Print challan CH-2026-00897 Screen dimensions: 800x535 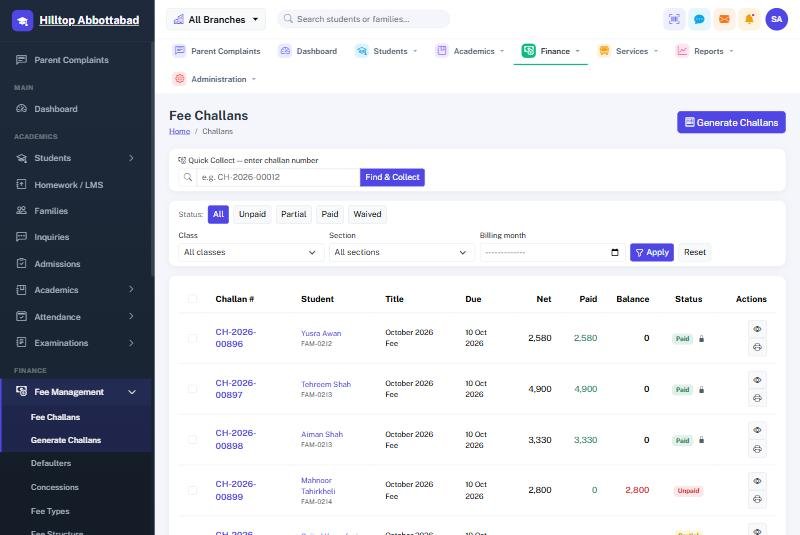coord(757,398)
